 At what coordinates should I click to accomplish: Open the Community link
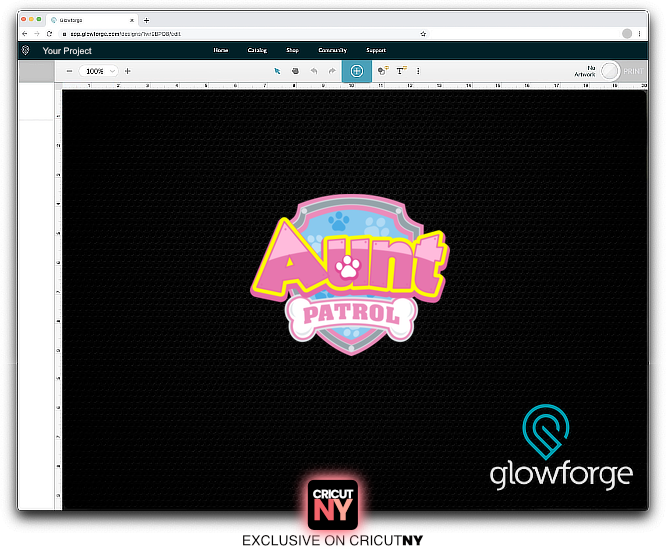click(333, 50)
